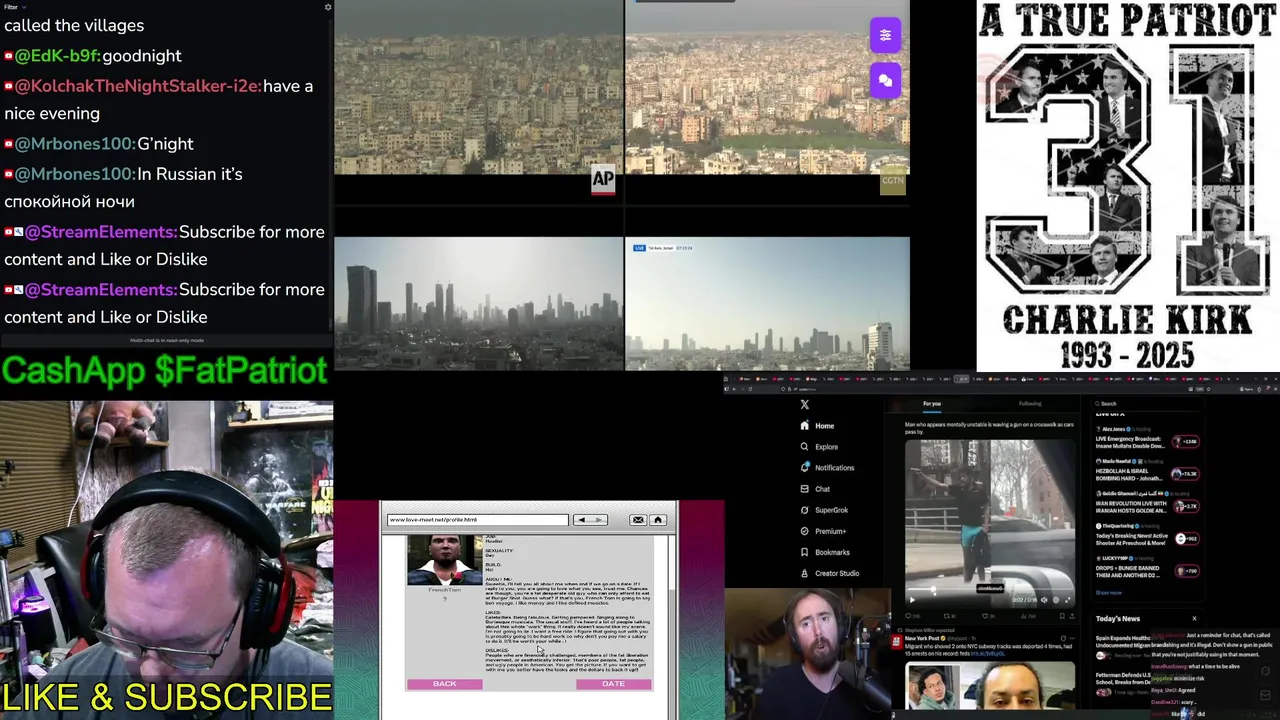Click the love-meet.net URL address bar

click(x=477, y=520)
